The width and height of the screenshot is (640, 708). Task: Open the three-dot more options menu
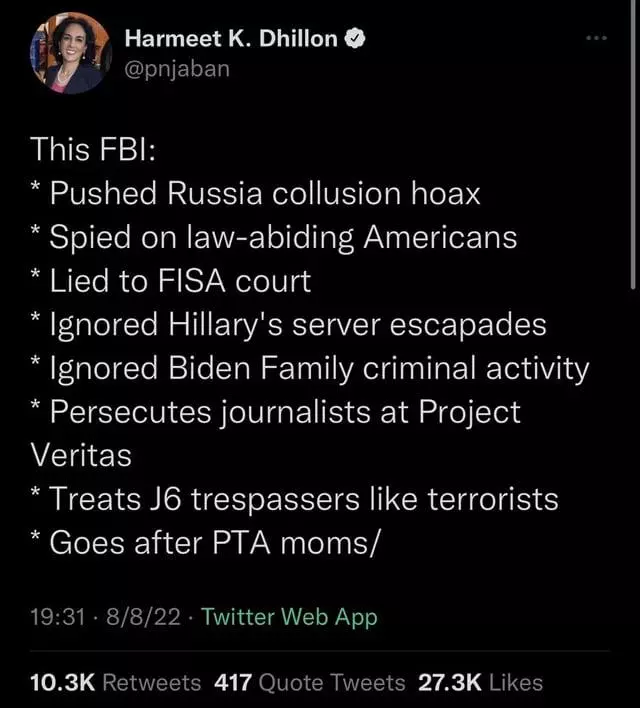tap(596, 38)
